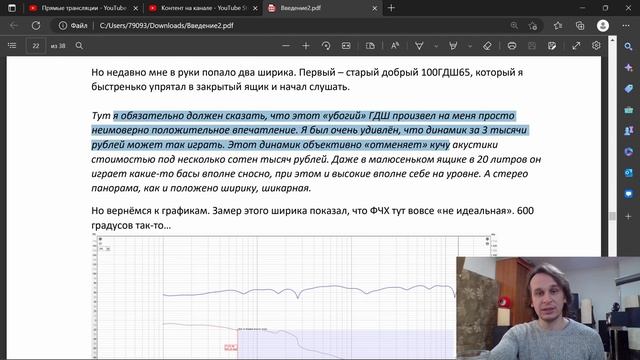This screenshot has height=360, width=640.
Task: Click the Save as icon in PDF toolbar
Action: pos(552,46)
